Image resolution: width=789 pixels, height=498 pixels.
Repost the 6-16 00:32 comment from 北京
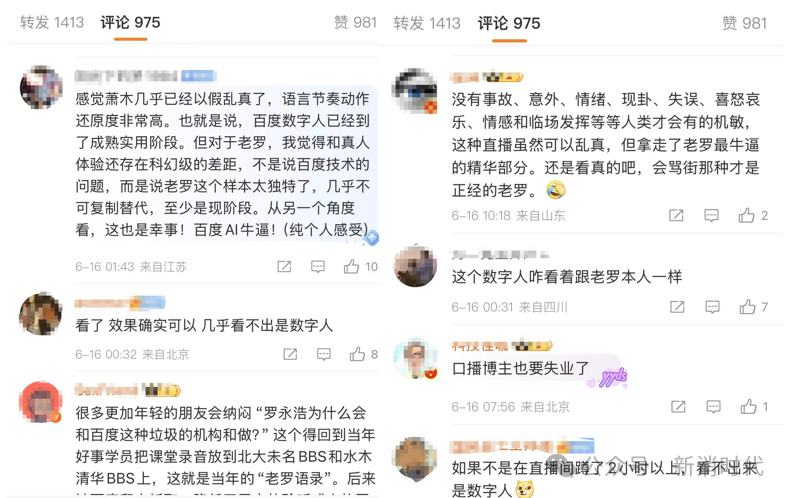pyautogui.click(x=290, y=355)
